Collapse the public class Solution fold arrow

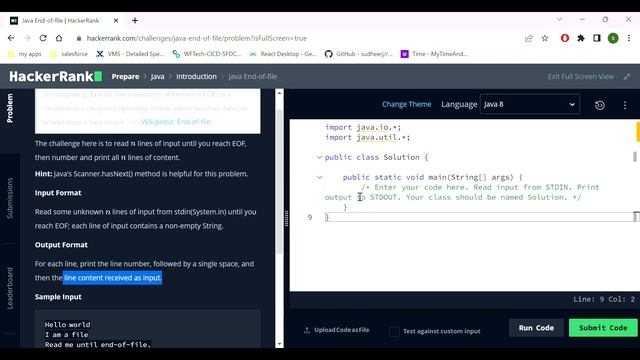pyautogui.click(x=319, y=157)
